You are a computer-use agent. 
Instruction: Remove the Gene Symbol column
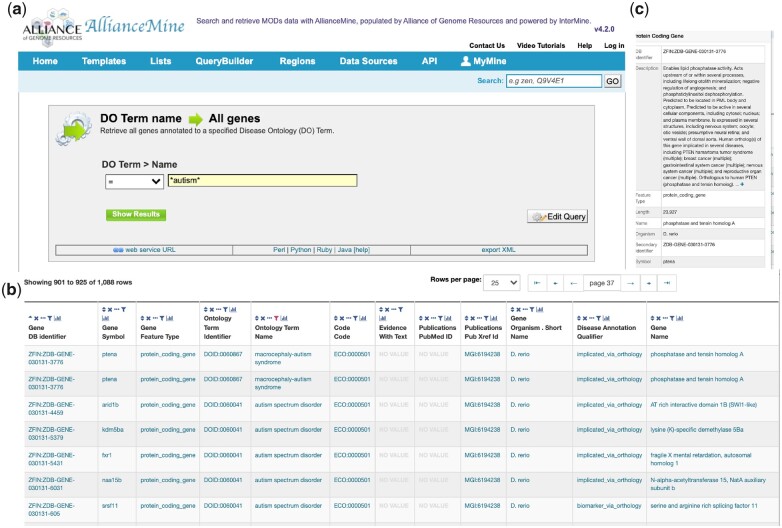click(110, 310)
